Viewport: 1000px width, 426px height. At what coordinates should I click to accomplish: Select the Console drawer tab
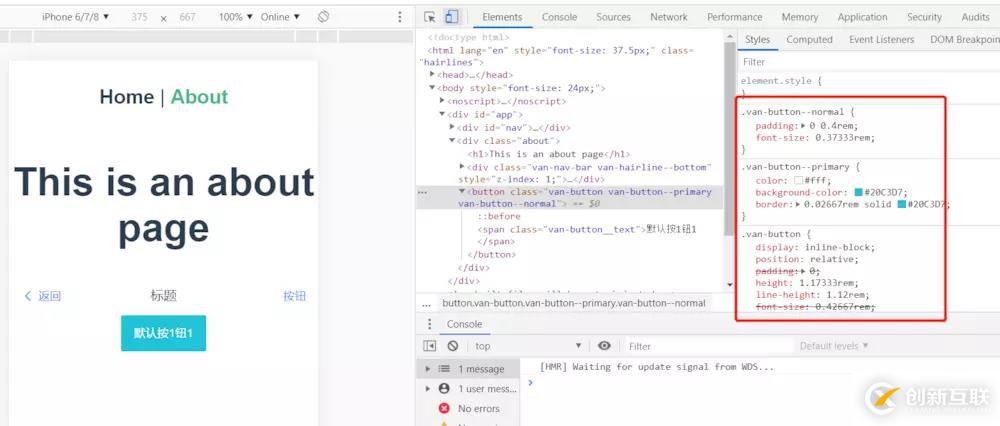[464, 324]
